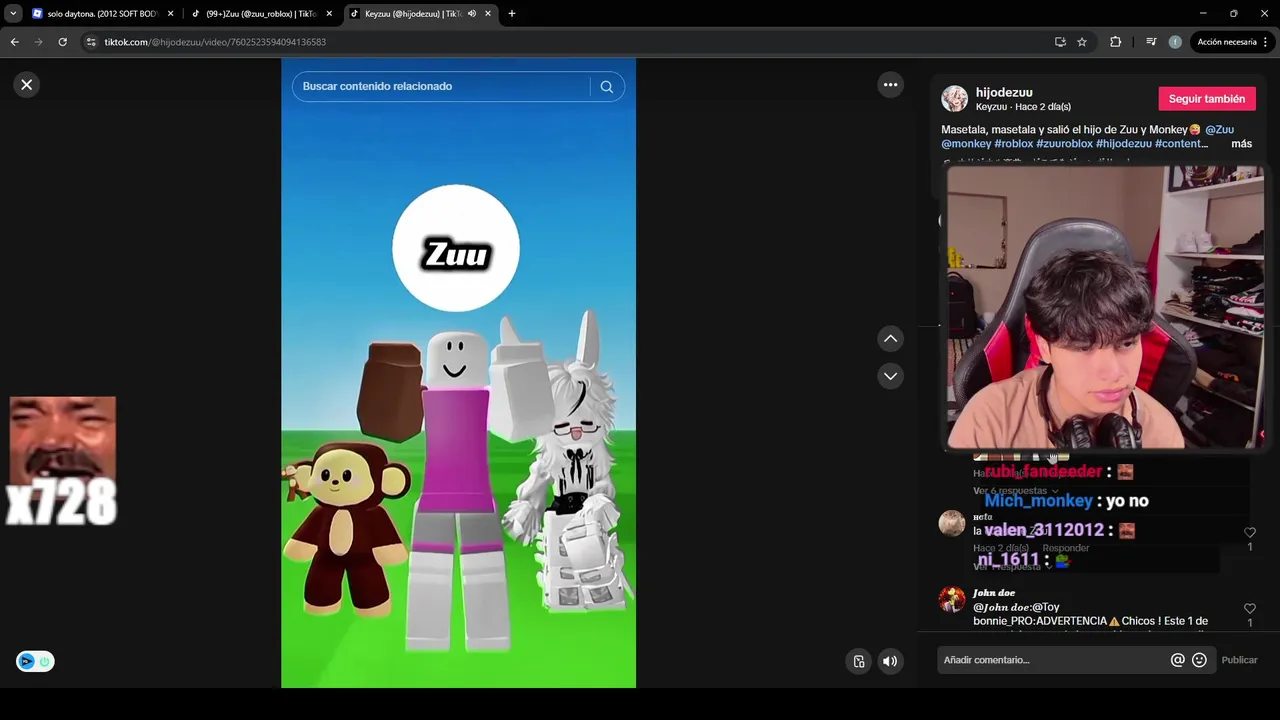Like the comment above John doe's with heart
The height and width of the screenshot is (720, 1280).
click(1249, 533)
